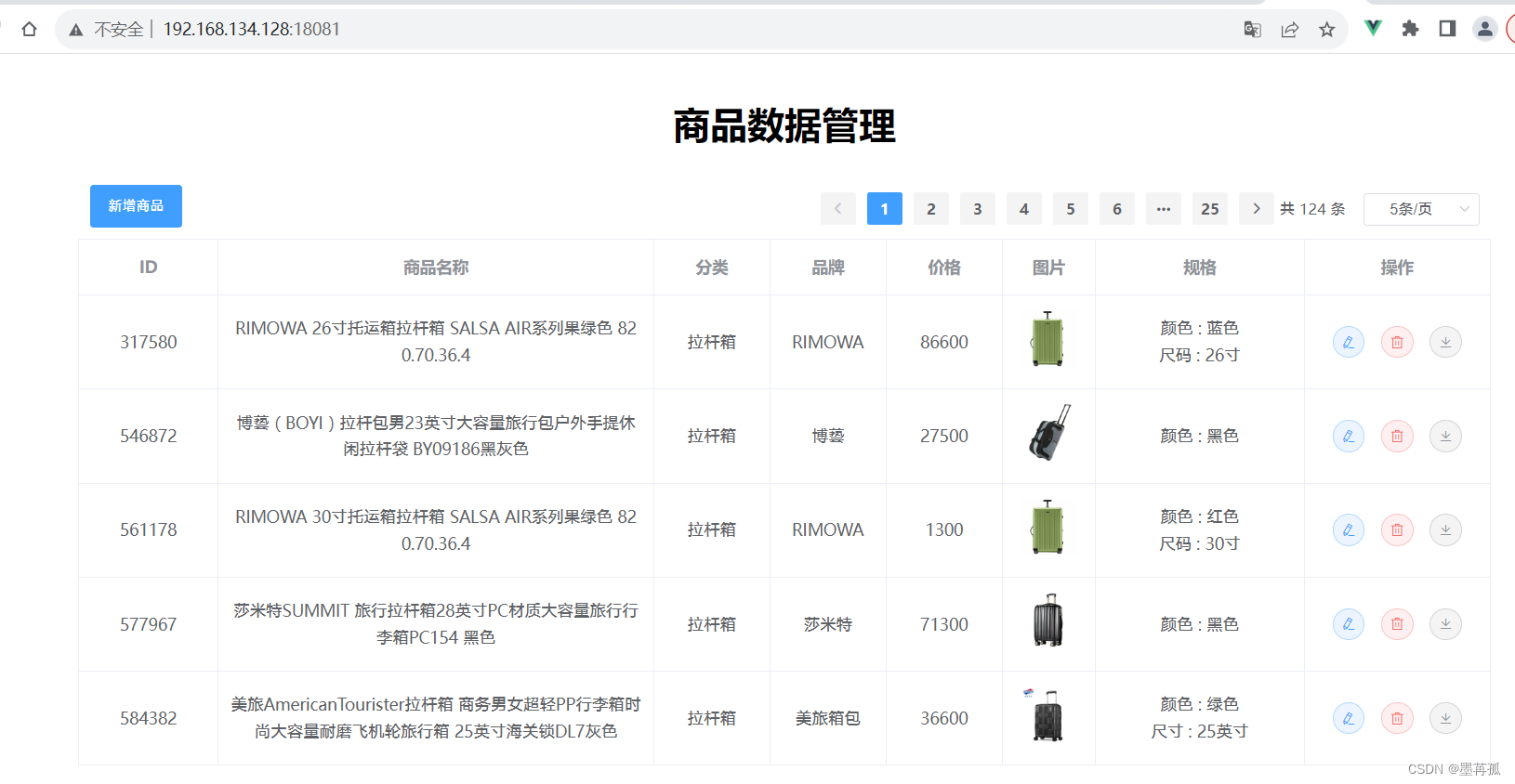Open duffel bag image in row 546872
The width and height of the screenshot is (1515, 784).
click(x=1049, y=433)
